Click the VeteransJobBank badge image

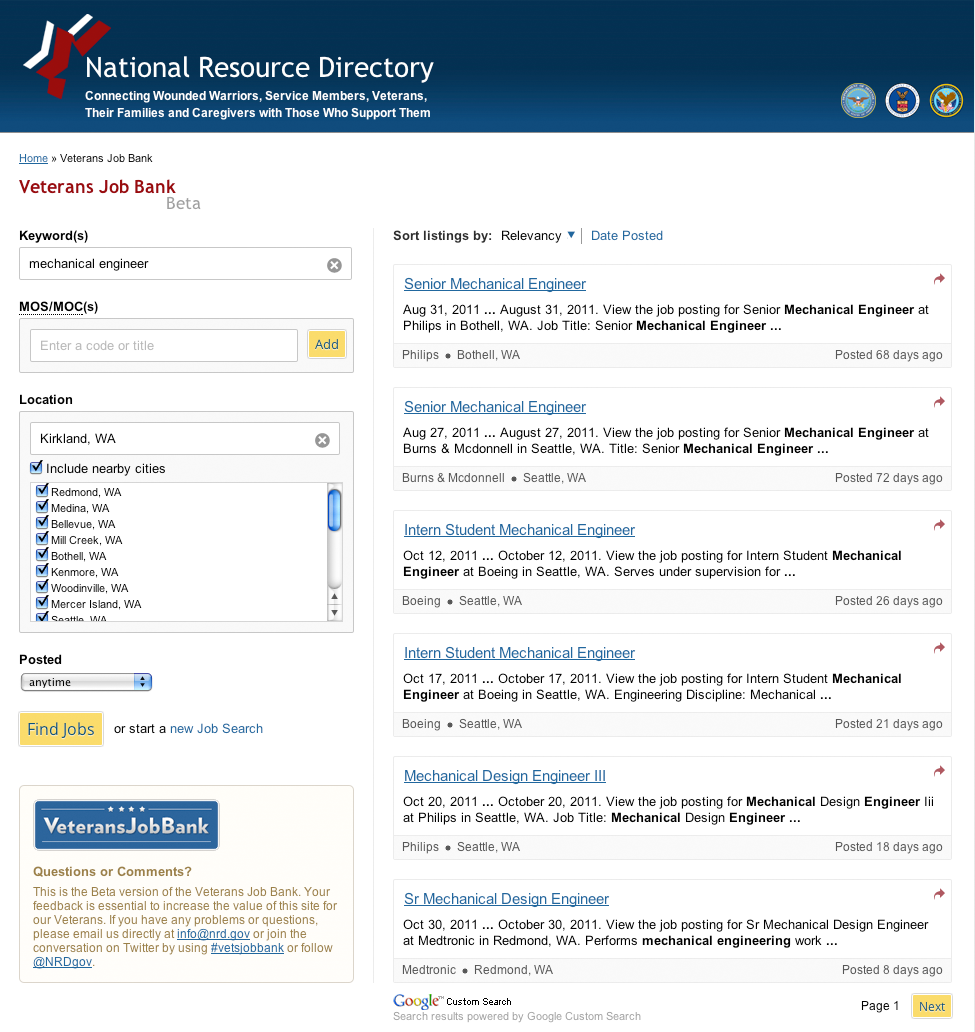click(126, 825)
